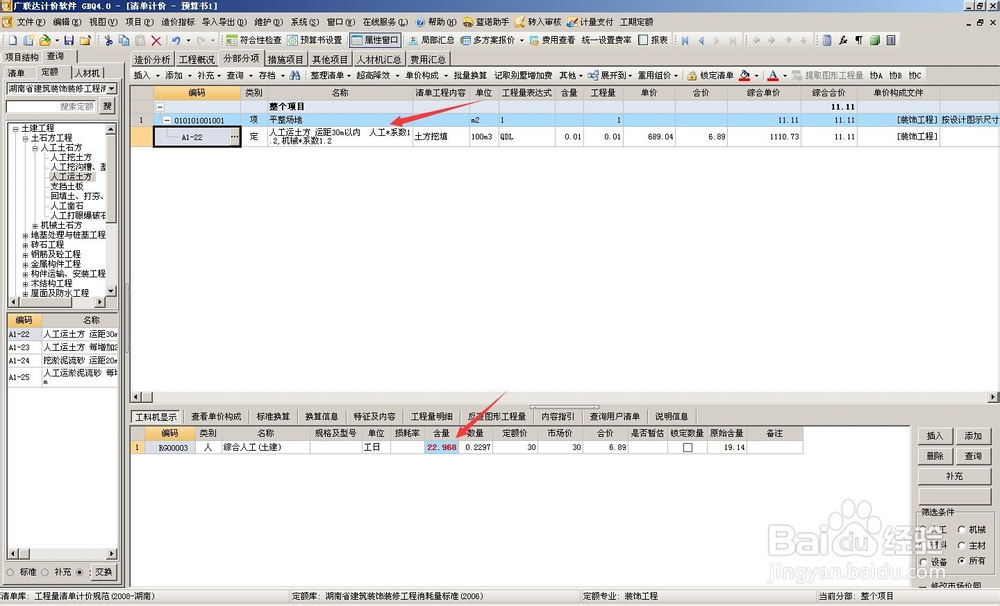Viewport: 1000px width, 606px height.
Task: Go to first record navigation icon
Action: pos(685,40)
